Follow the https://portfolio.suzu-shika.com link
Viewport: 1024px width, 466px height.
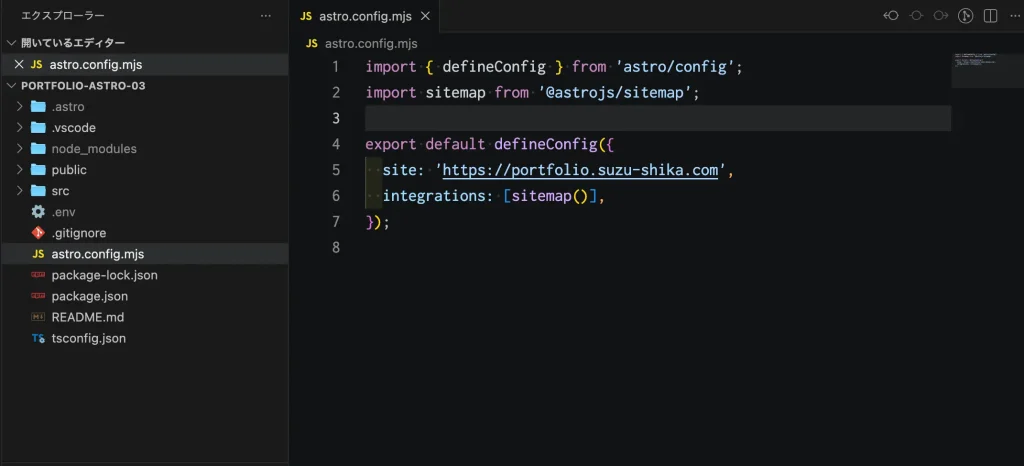[x=581, y=170]
